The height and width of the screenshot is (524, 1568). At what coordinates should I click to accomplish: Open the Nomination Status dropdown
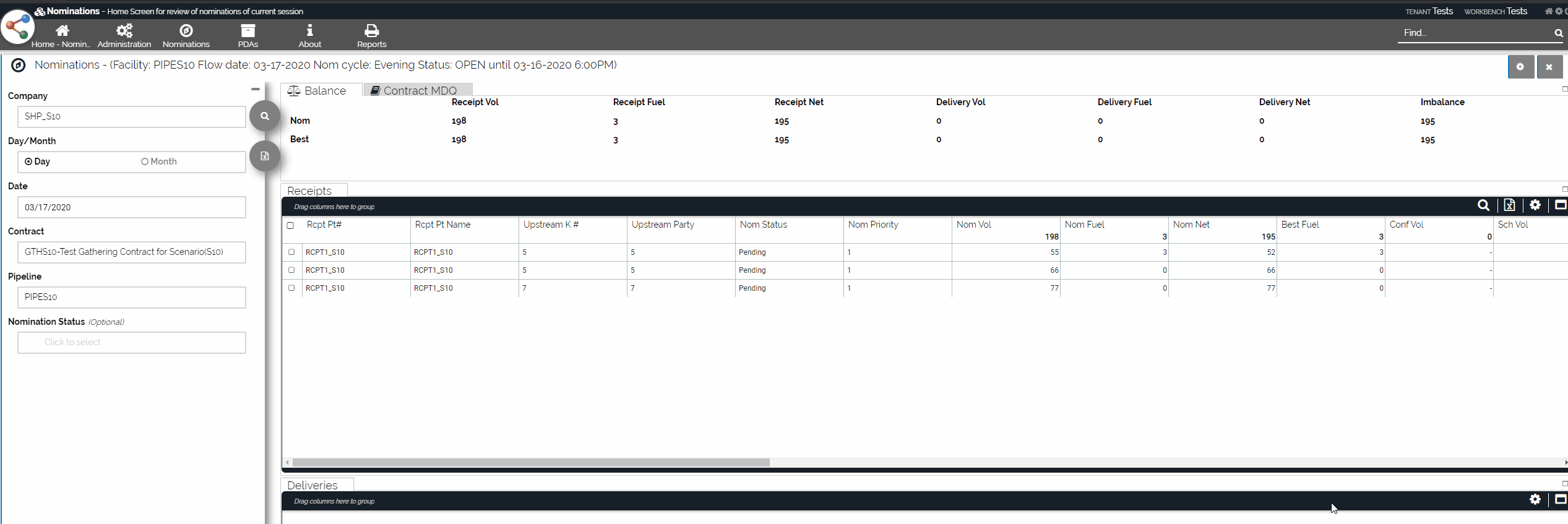pyautogui.click(x=132, y=342)
